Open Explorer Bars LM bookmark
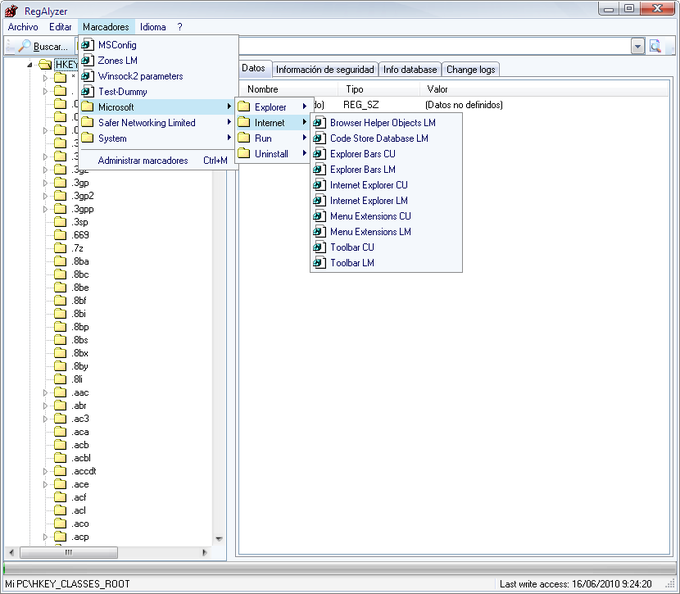Viewport: 680px width, 594px height. (386, 170)
